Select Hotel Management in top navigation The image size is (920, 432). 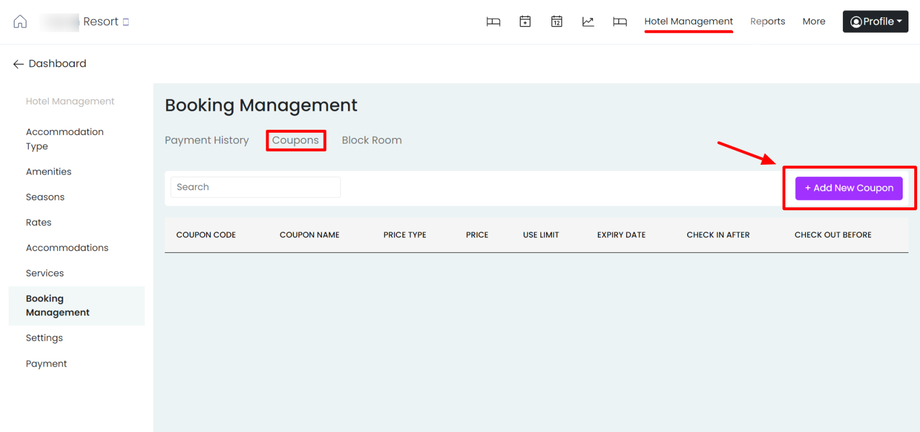pyautogui.click(x=689, y=22)
